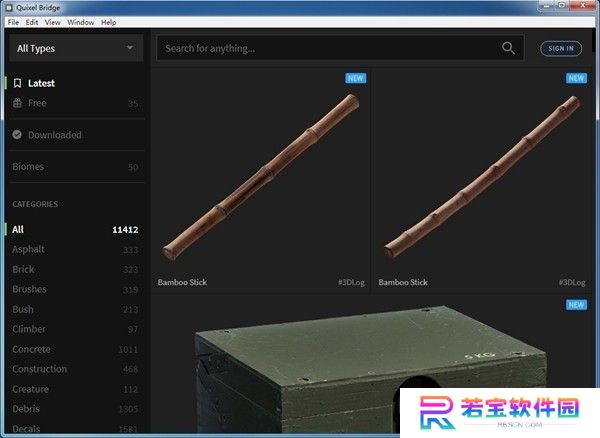Screen dimensions: 600x438
Task: Focus the Search for anything field
Action: (340, 48)
